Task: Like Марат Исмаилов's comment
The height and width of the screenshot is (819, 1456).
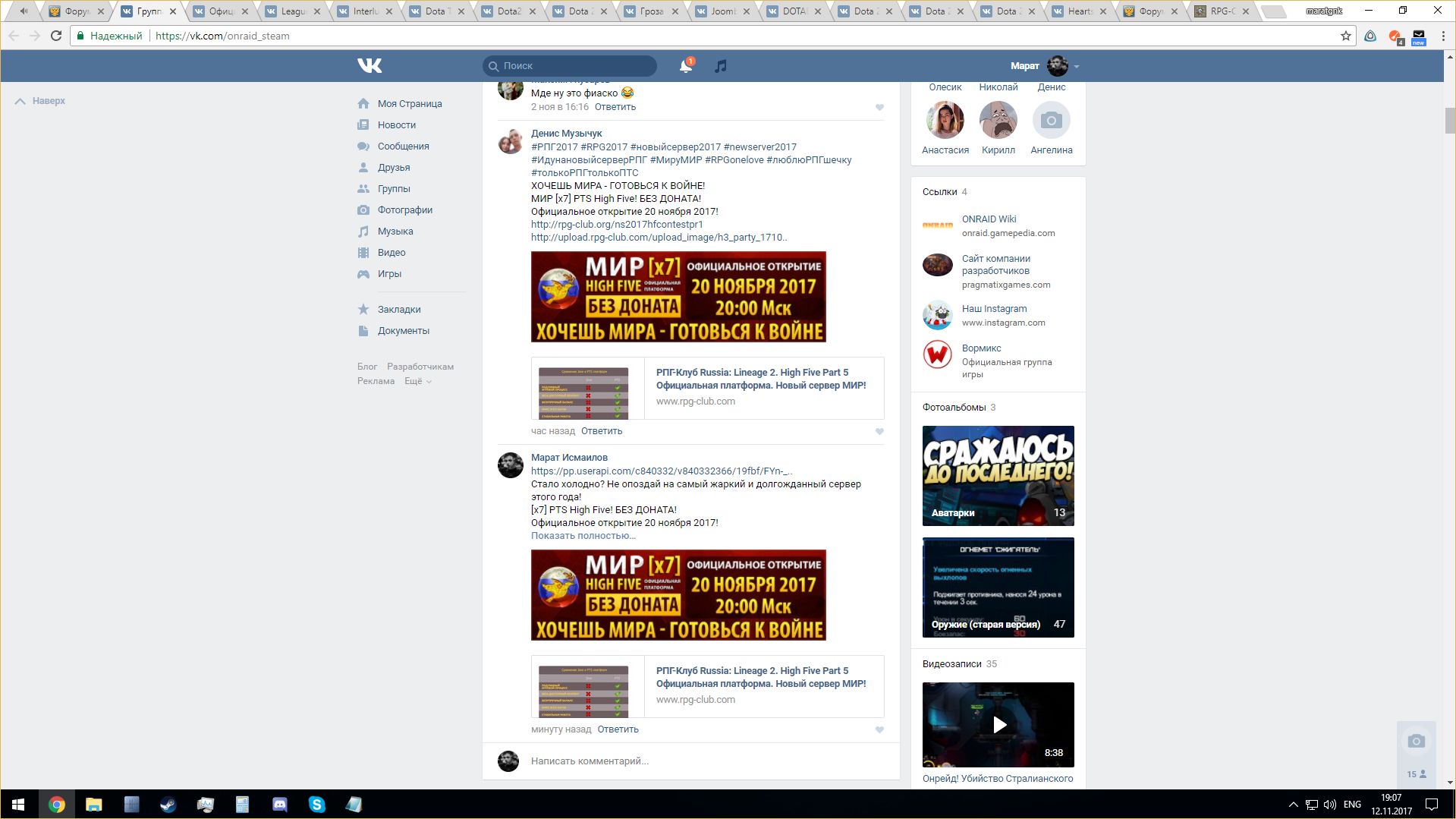Action: coord(879,729)
